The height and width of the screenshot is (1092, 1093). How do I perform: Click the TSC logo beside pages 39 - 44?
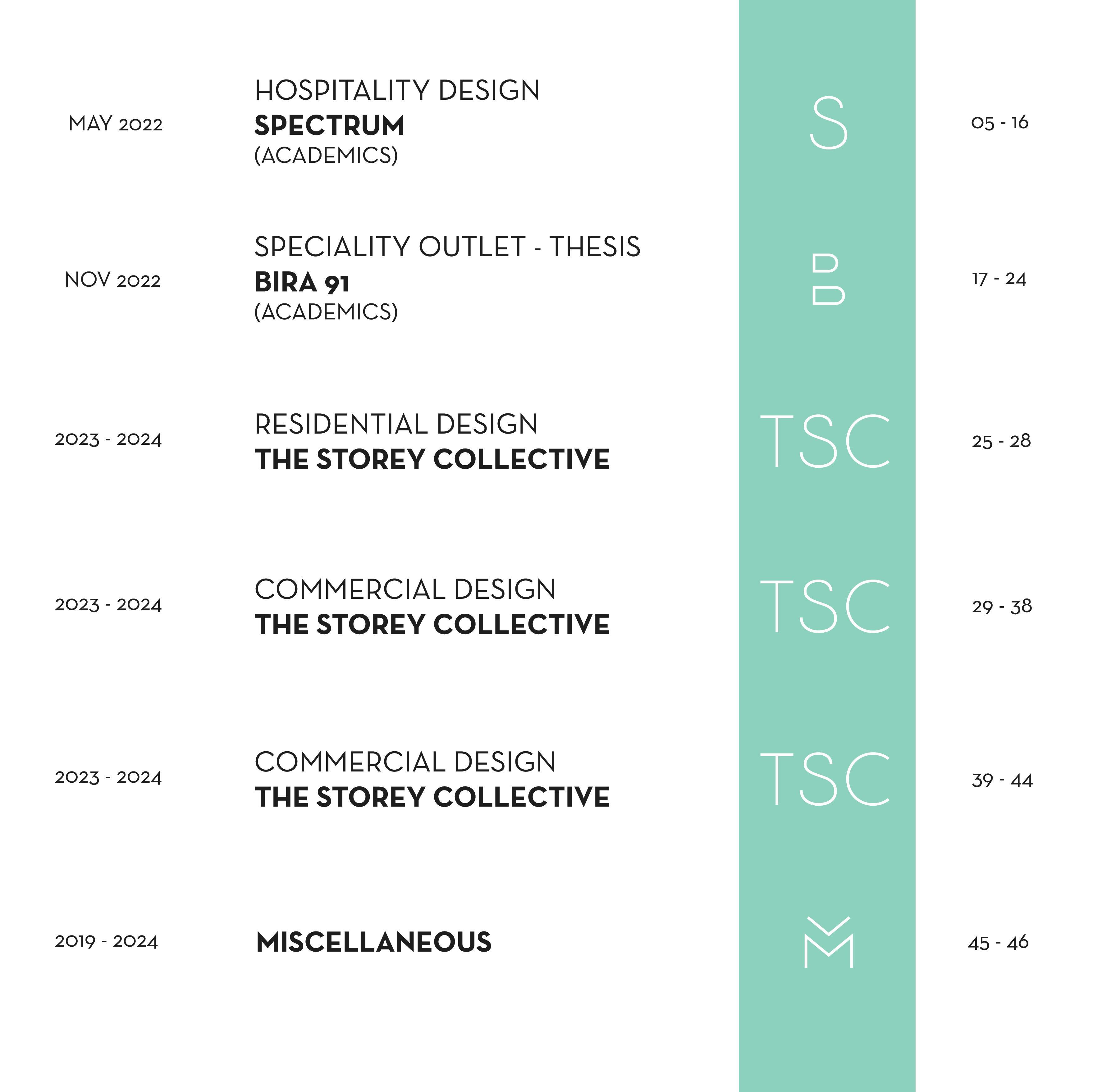(x=825, y=779)
